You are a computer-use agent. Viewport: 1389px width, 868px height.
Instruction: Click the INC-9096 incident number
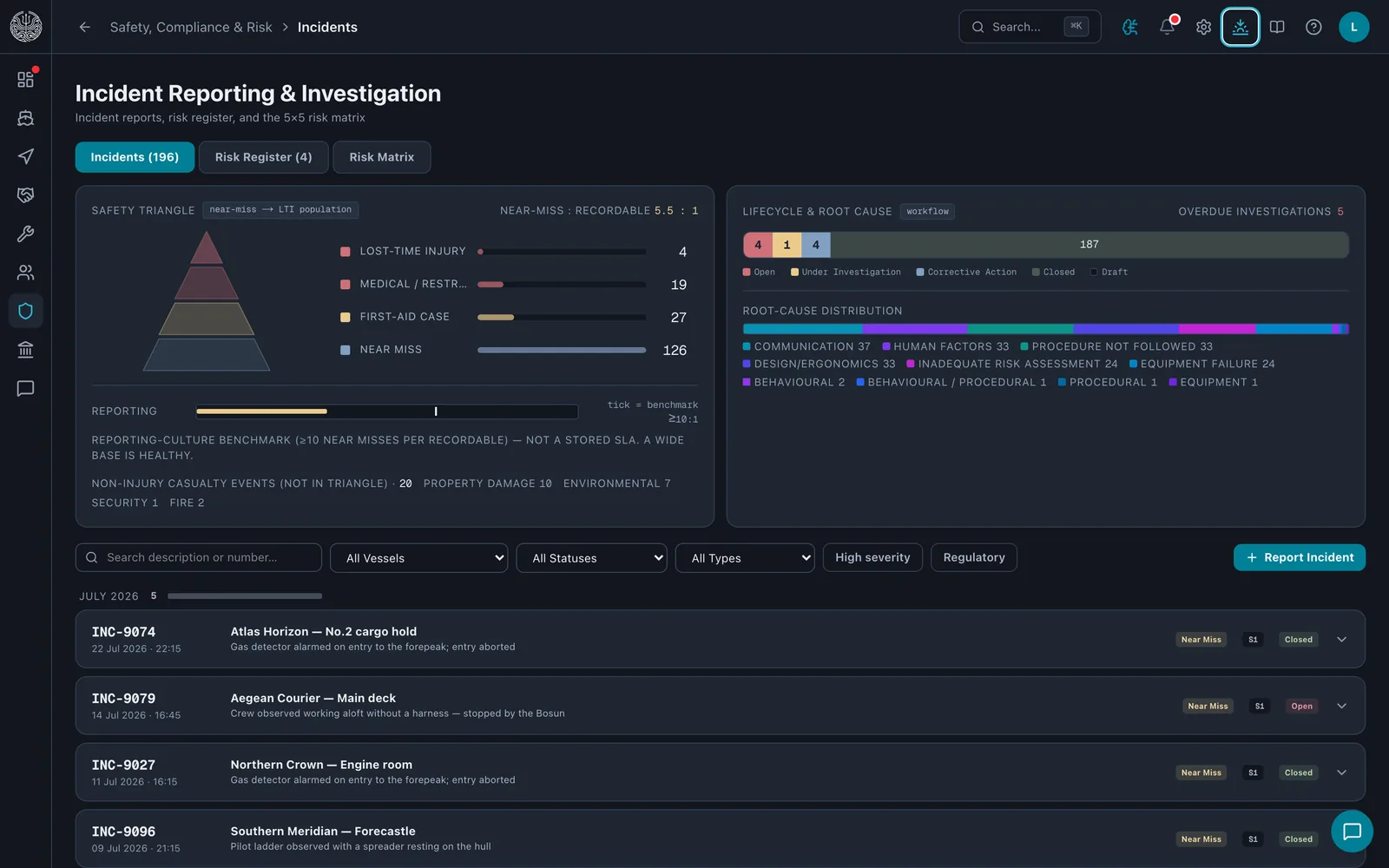coord(123,832)
